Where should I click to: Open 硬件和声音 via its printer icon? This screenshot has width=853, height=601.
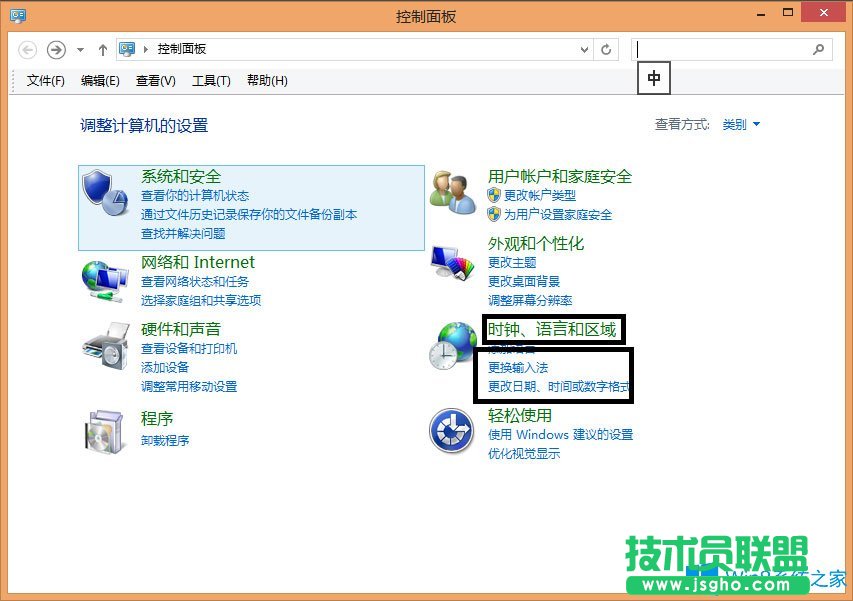coord(106,345)
